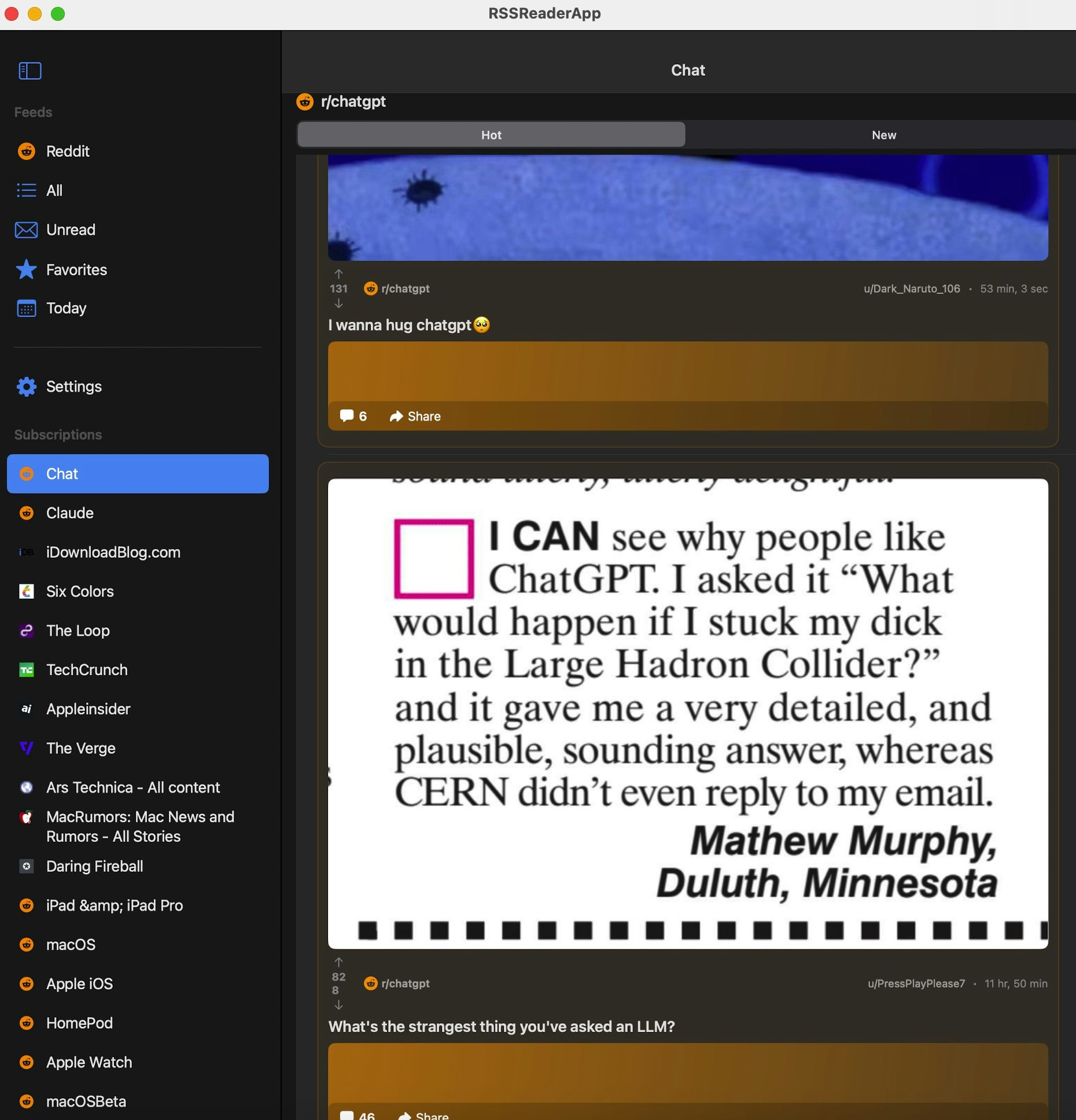View the 46 comments on strangest post
1076x1120 pixels.
point(357,1115)
